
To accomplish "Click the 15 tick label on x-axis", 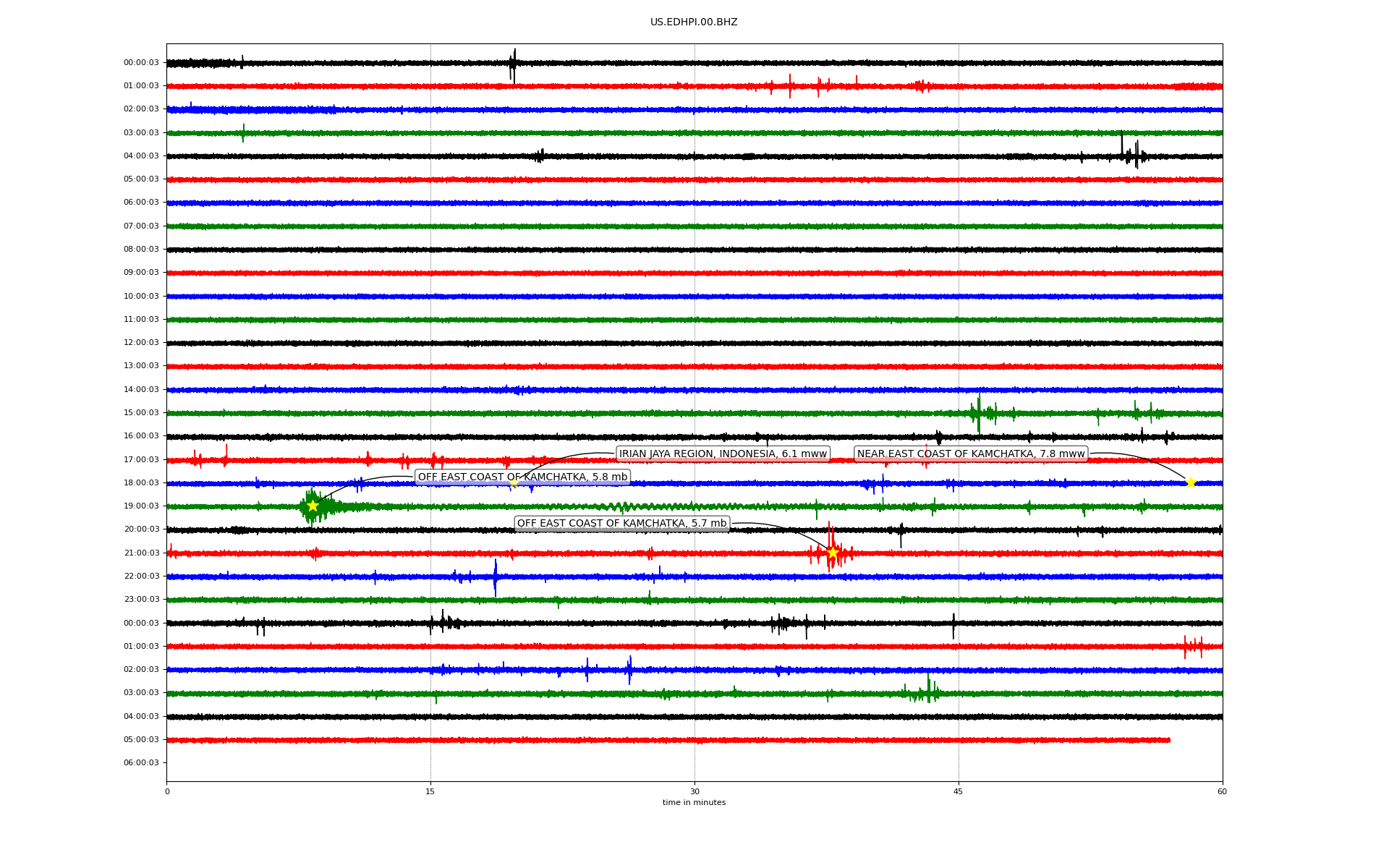I will click(x=430, y=791).
